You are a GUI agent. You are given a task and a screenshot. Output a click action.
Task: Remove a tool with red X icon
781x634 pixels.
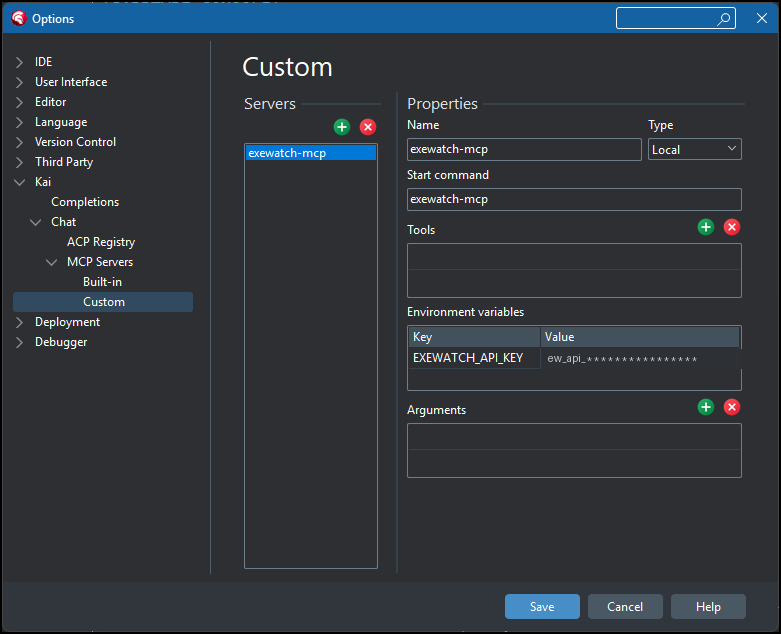[x=731, y=227]
